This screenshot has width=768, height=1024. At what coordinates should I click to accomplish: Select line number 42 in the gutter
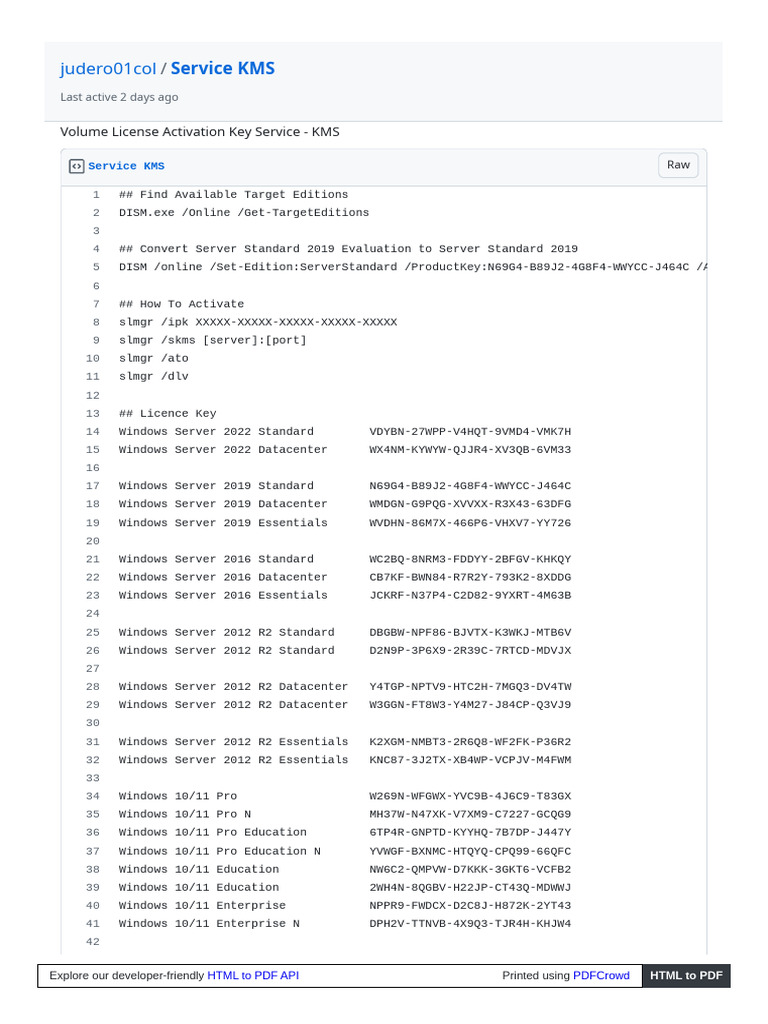[x=93, y=942]
